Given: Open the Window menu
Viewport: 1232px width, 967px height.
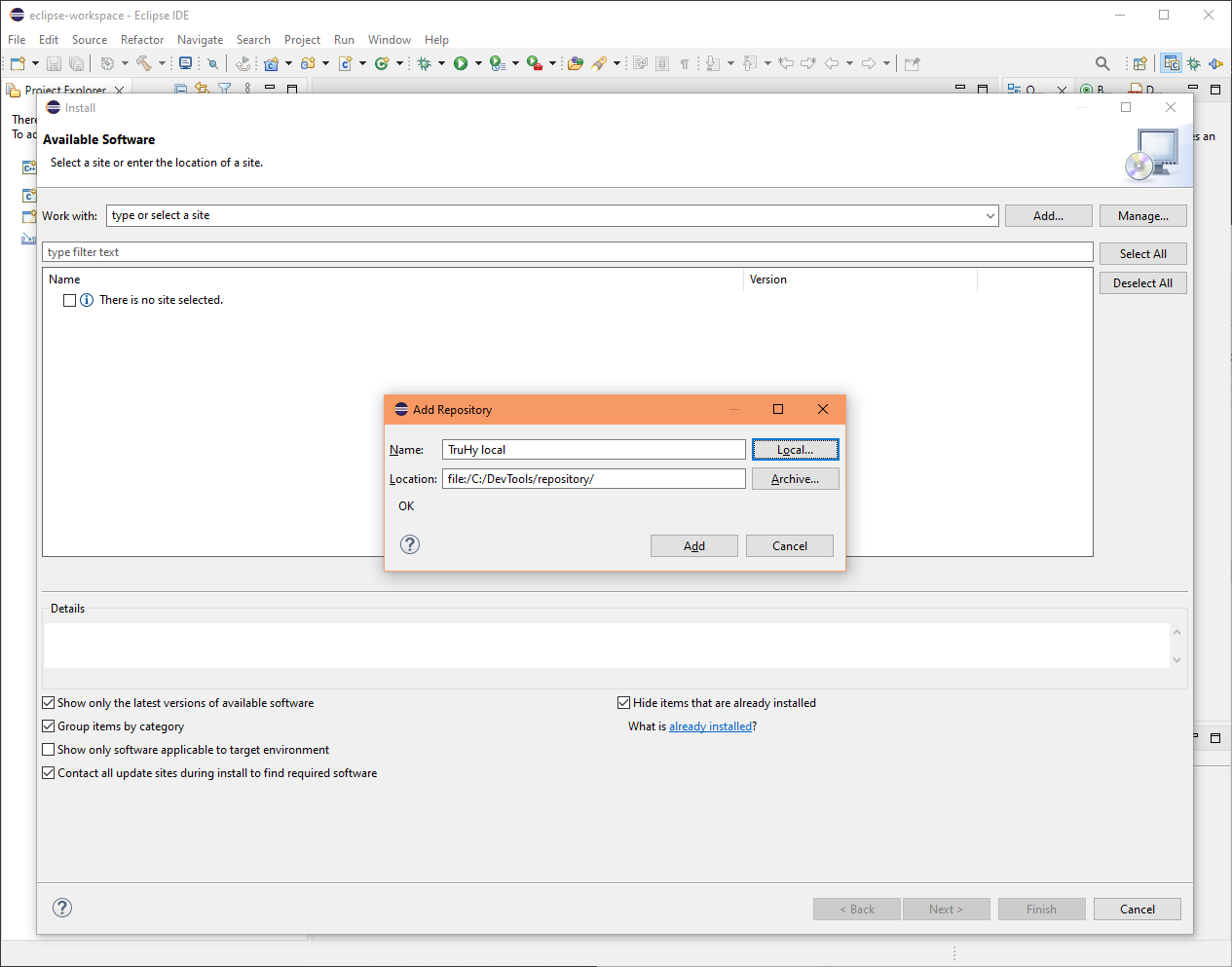Looking at the screenshot, I should click(389, 39).
